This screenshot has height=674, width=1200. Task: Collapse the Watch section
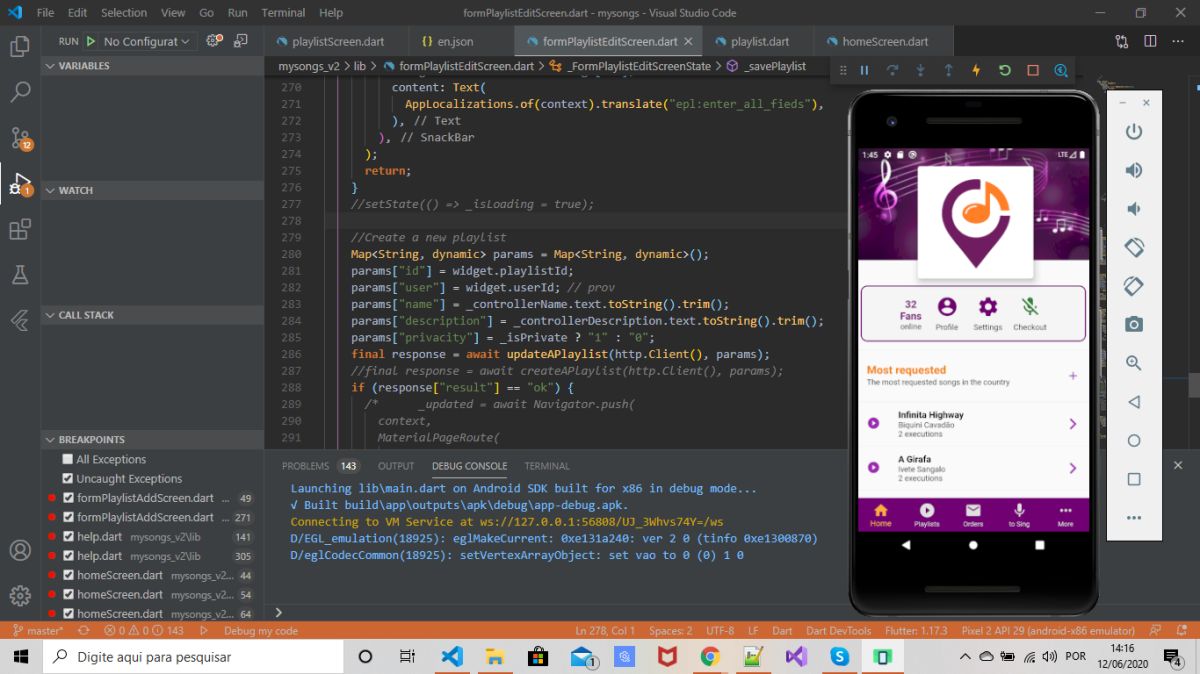pyautogui.click(x=152, y=190)
